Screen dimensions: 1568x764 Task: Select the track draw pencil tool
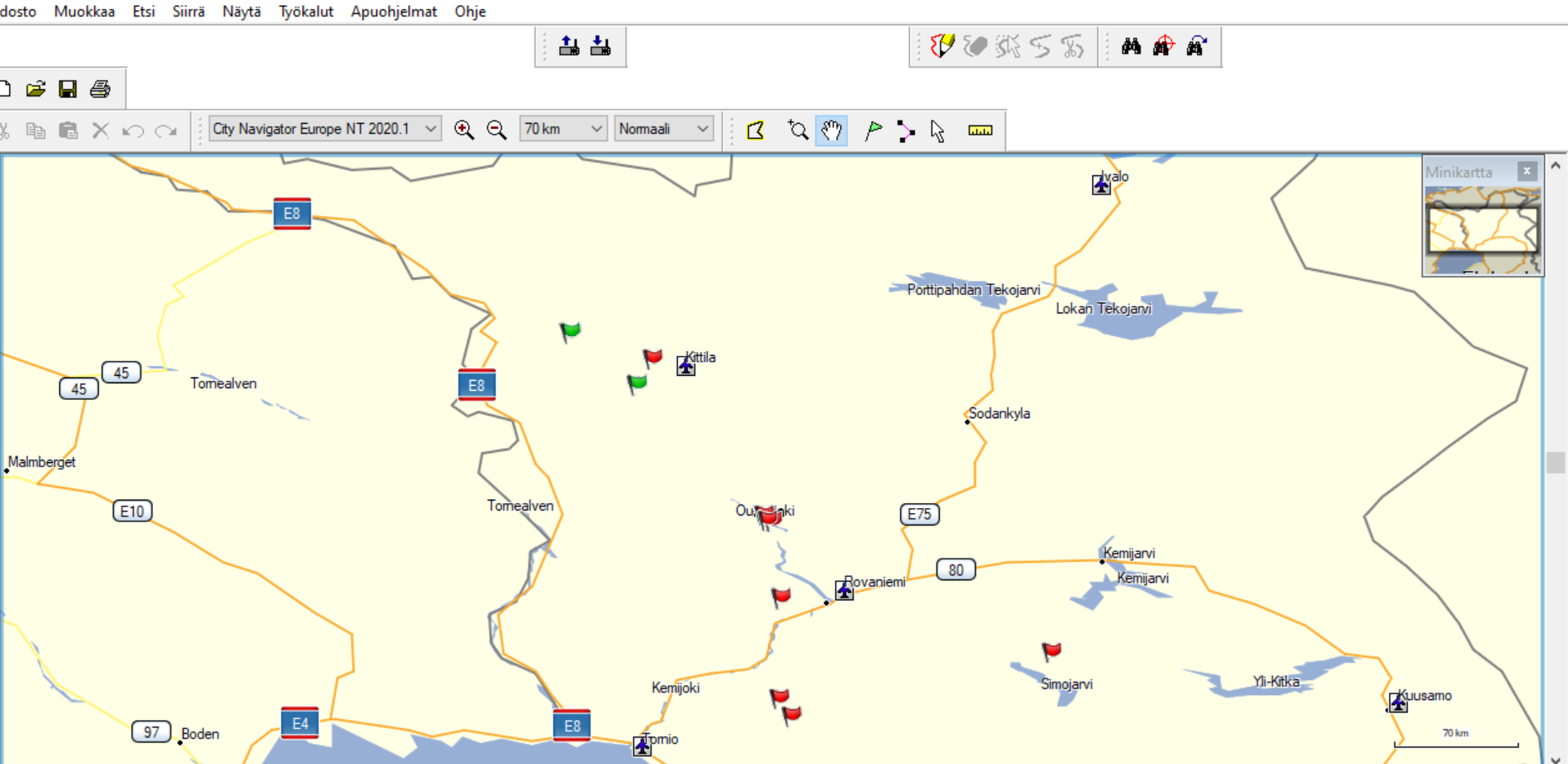tap(942, 47)
